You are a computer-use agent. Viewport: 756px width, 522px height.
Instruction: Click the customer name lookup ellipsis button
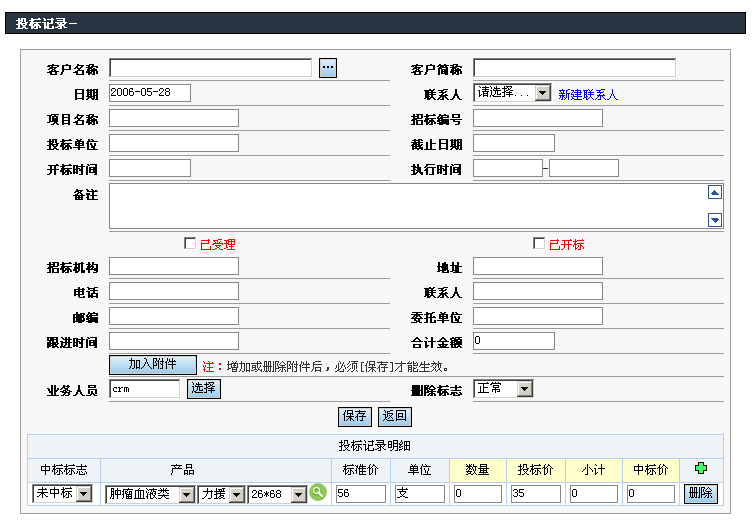pyautogui.click(x=328, y=68)
